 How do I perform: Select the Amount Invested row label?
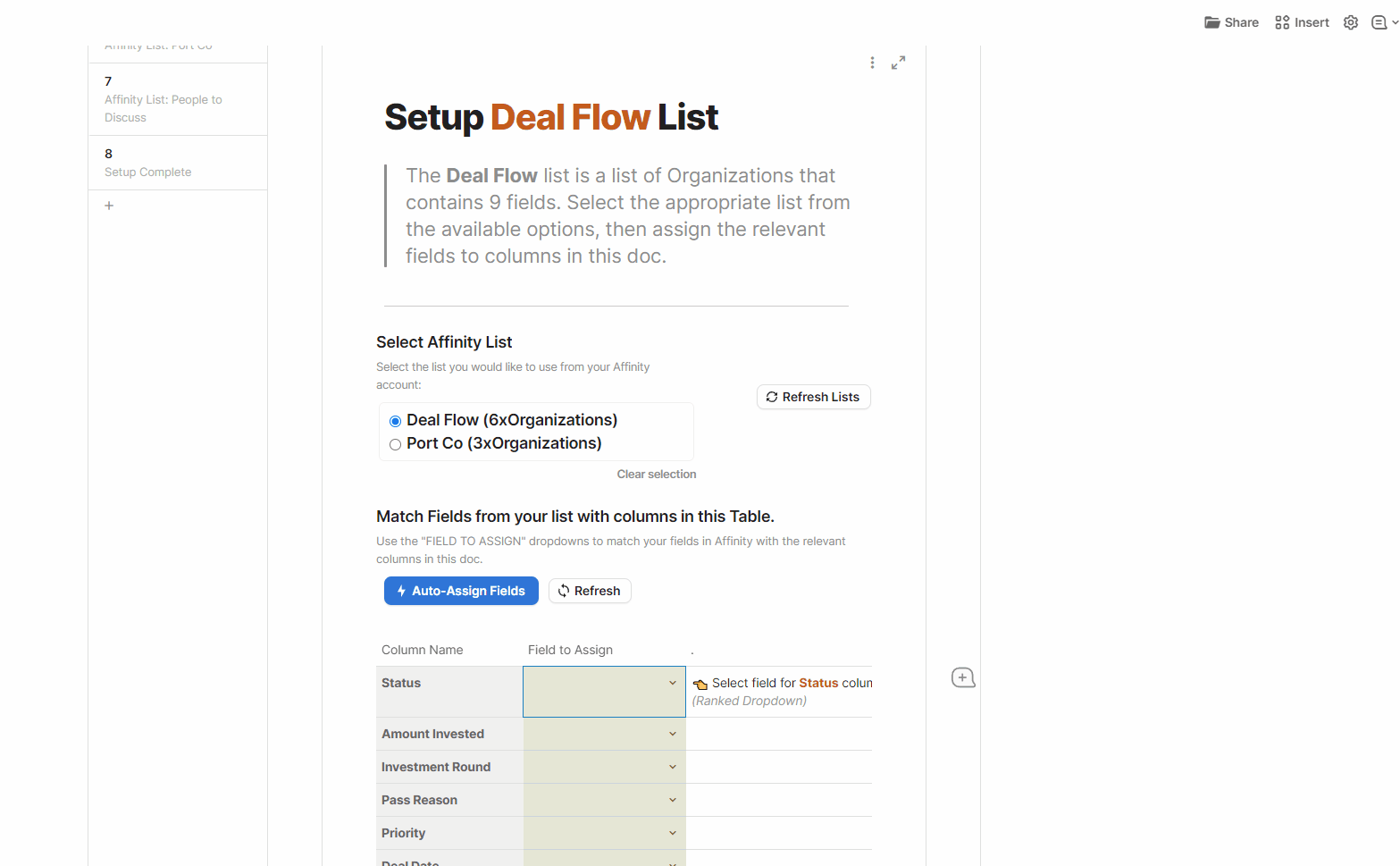[x=432, y=734]
